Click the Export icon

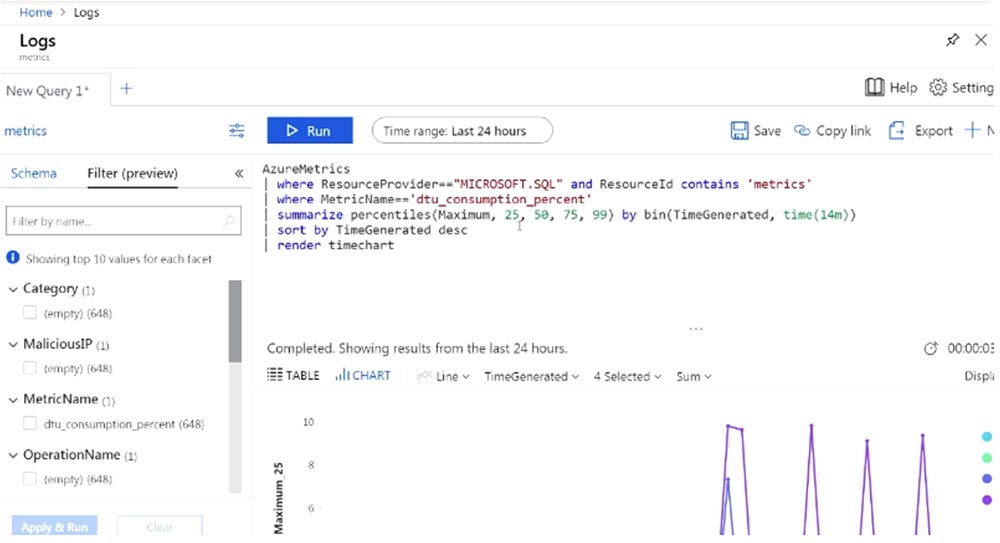pyautogui.click(x=896, y=131)
